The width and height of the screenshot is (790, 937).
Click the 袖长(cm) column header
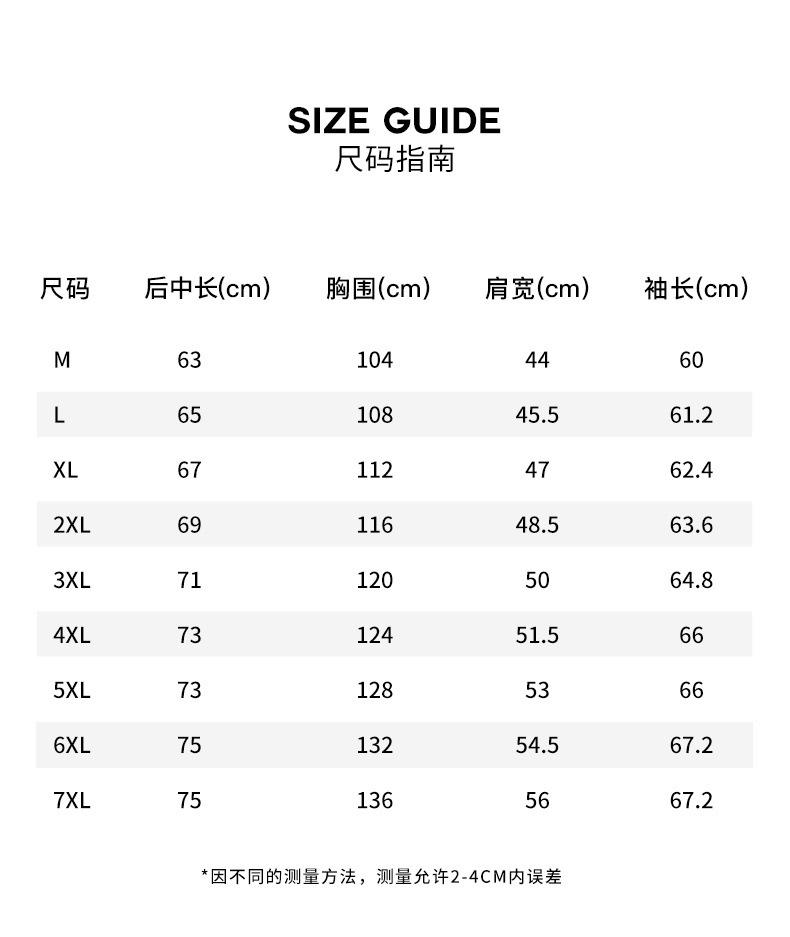(696, 289)
